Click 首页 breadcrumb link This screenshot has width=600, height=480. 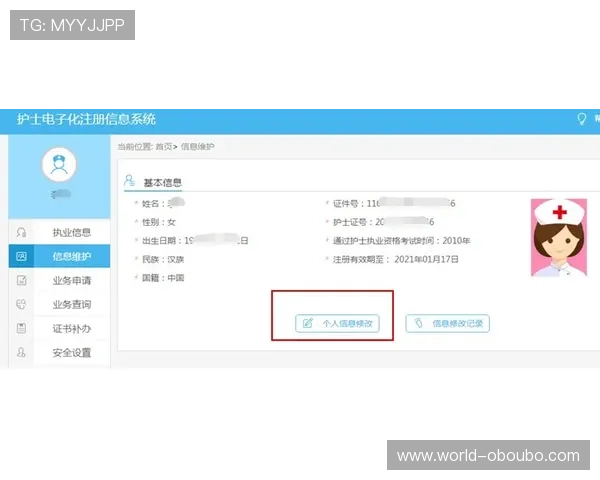pos(164,147)
